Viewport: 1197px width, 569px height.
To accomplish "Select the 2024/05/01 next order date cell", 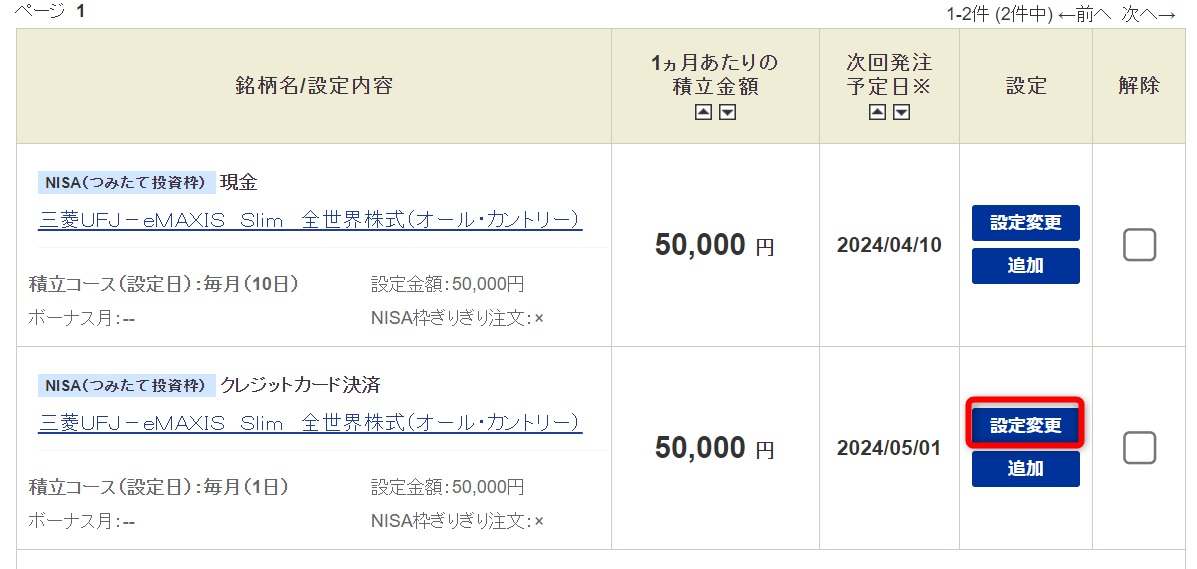I will 889,448.
